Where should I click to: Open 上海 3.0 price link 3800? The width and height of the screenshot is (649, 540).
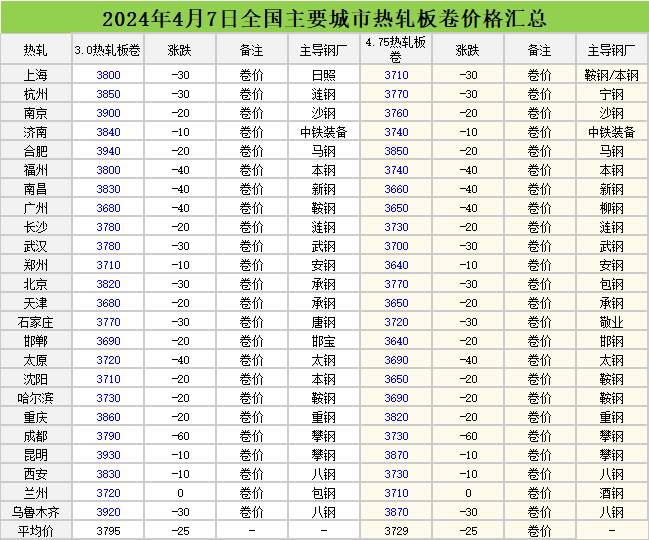(x=108, y=74)
